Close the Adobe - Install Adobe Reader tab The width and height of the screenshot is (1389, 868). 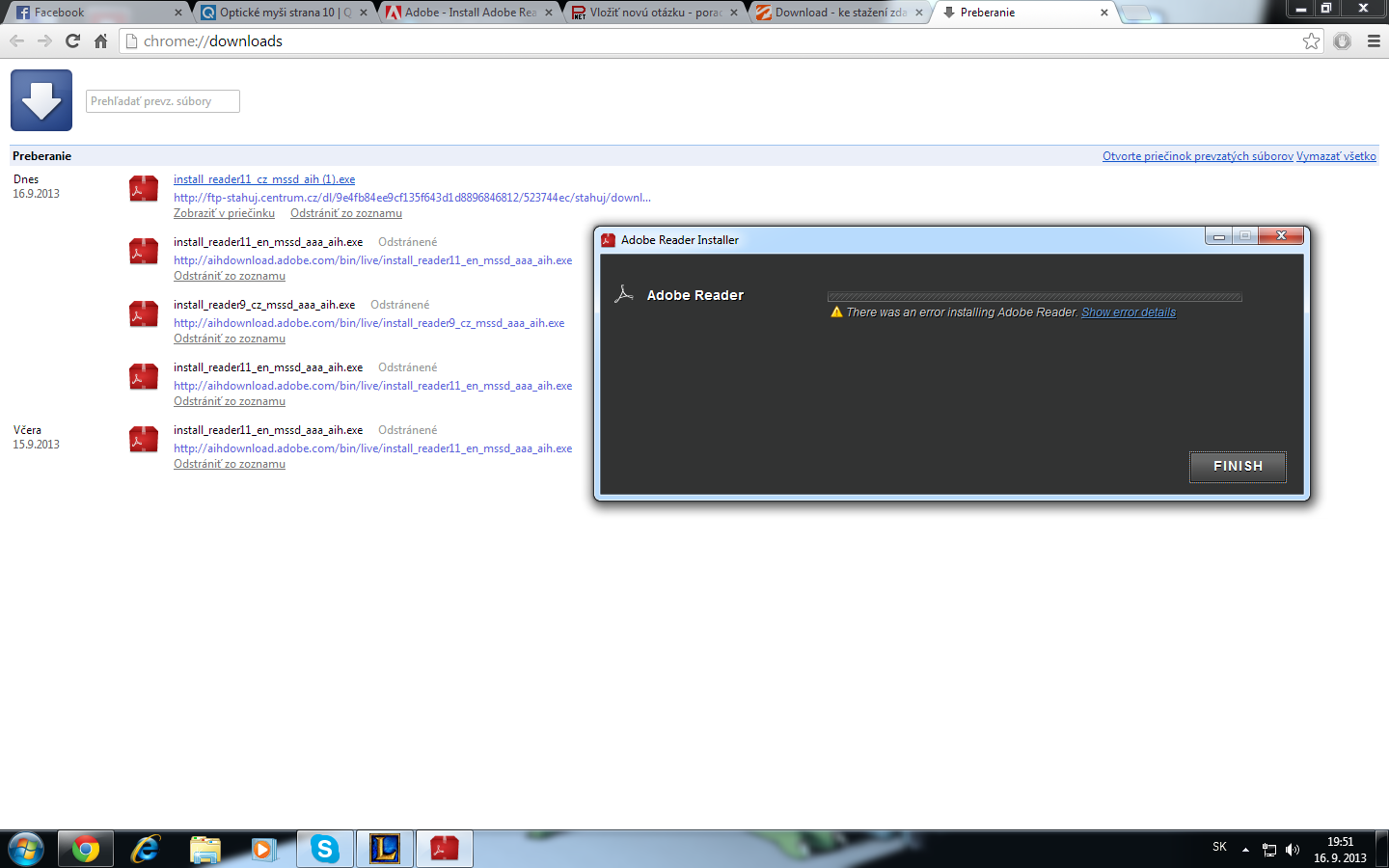[x=549, y=13]
